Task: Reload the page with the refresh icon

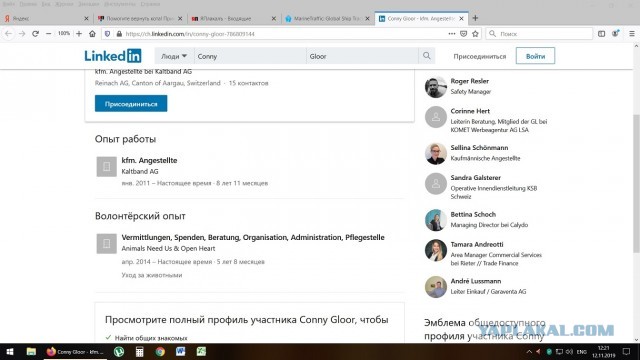Action: 36,34
